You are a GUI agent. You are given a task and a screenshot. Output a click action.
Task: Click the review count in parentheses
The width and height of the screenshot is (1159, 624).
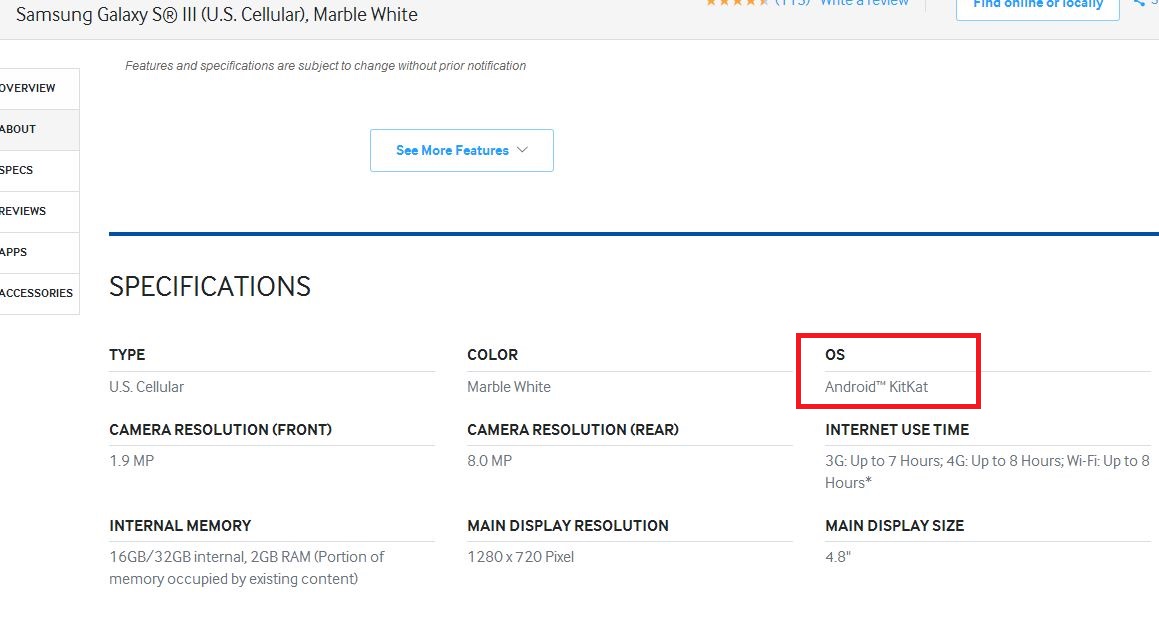pyautogui.click(x=792, y=3)
